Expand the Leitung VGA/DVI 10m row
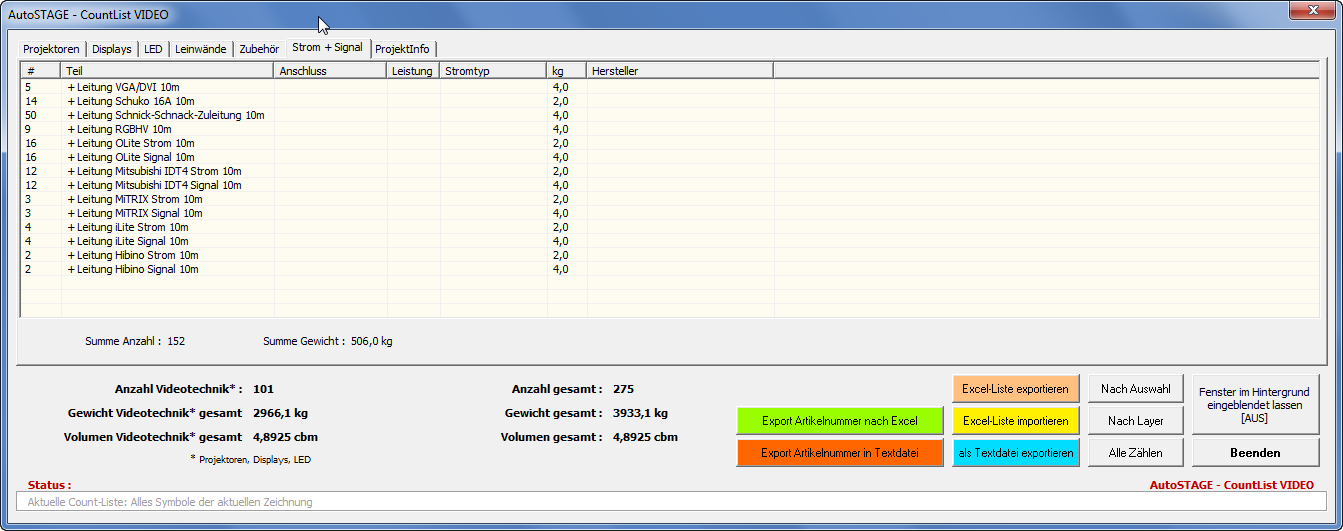Image resolution: width=1343 pixels, height=531 pixels. tap(71, 87)
